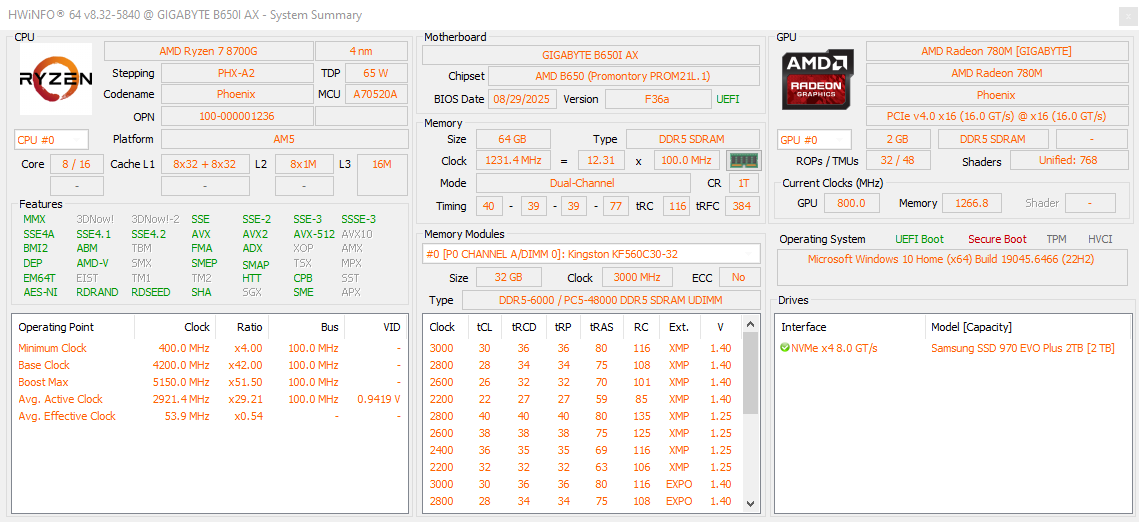Click the AES-NI feature label
The width and height of the screenshot is (1139, 522).
click(40, 292)
